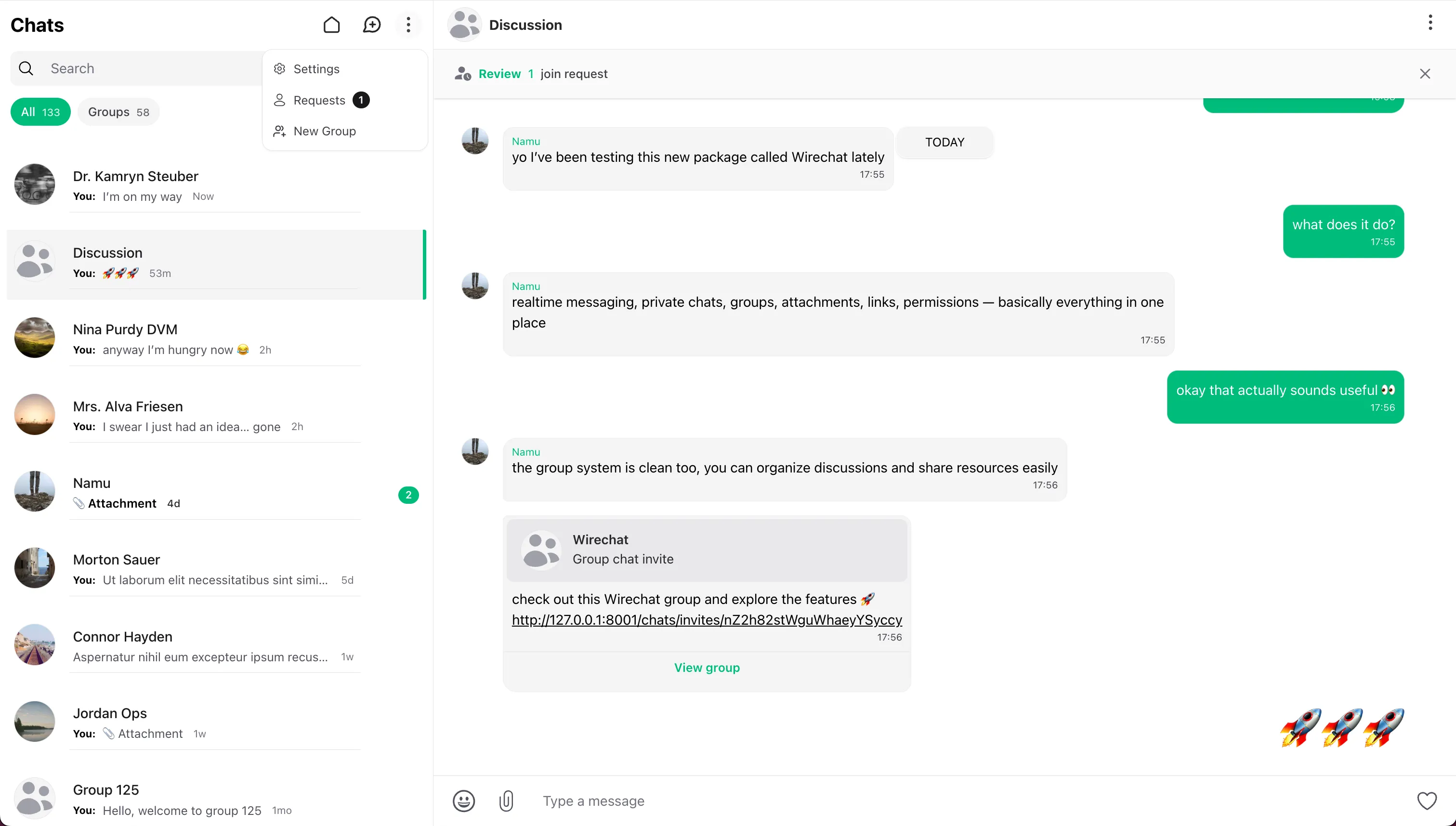Click the paperclip icon in Namu row
The height and width of the screenshot is (826, 1456).
[79, 503]
